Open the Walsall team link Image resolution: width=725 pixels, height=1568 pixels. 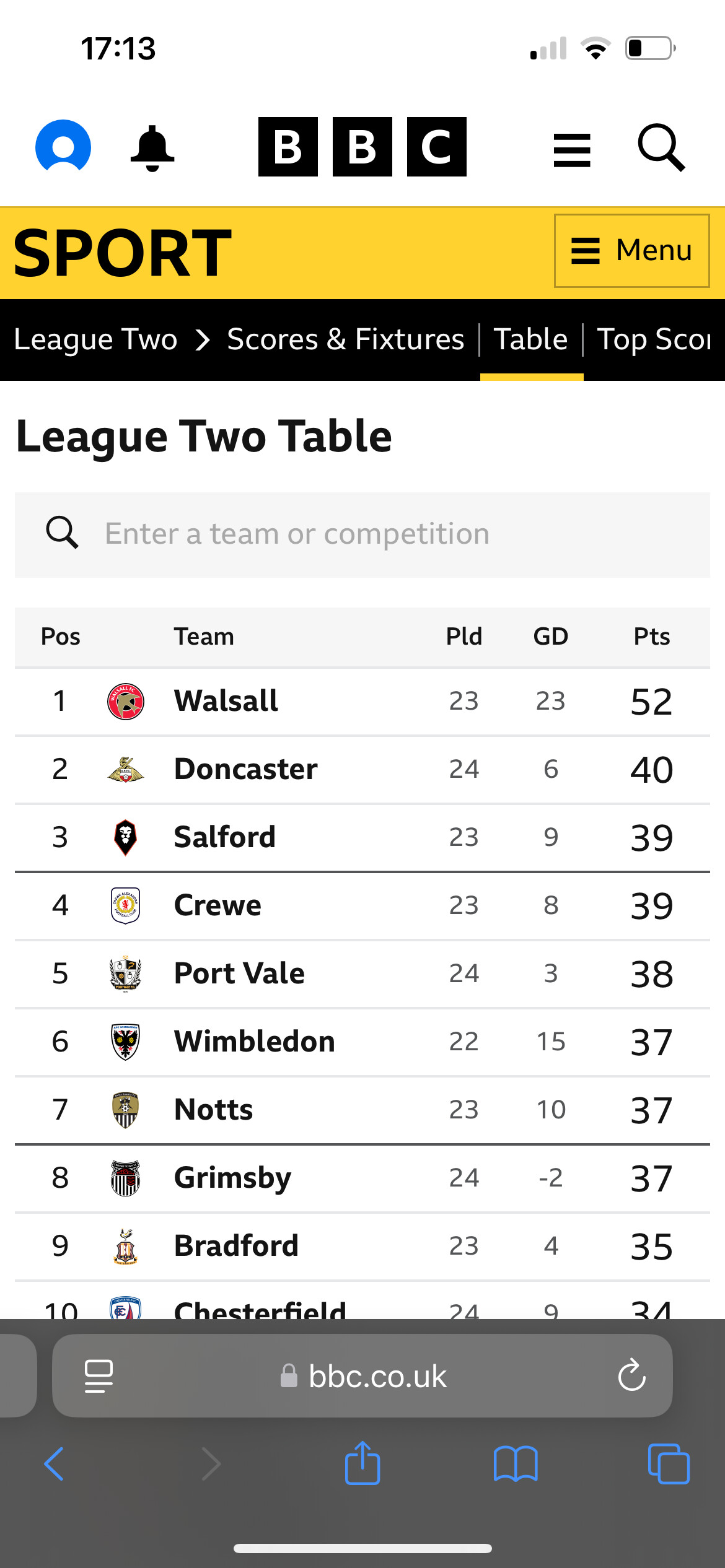(226, 701)
